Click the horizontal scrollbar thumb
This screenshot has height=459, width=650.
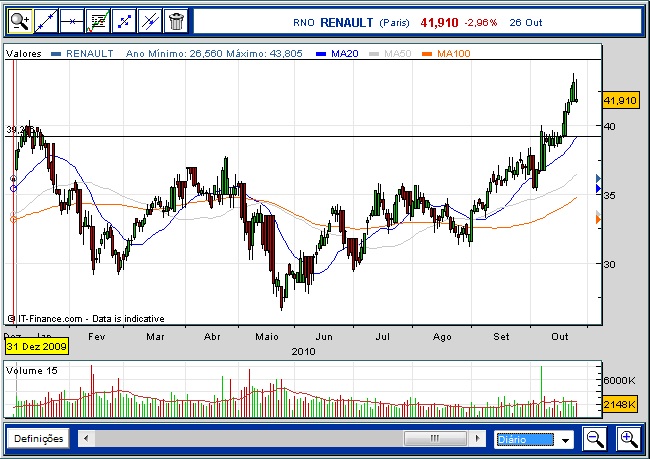coord(435,438)
